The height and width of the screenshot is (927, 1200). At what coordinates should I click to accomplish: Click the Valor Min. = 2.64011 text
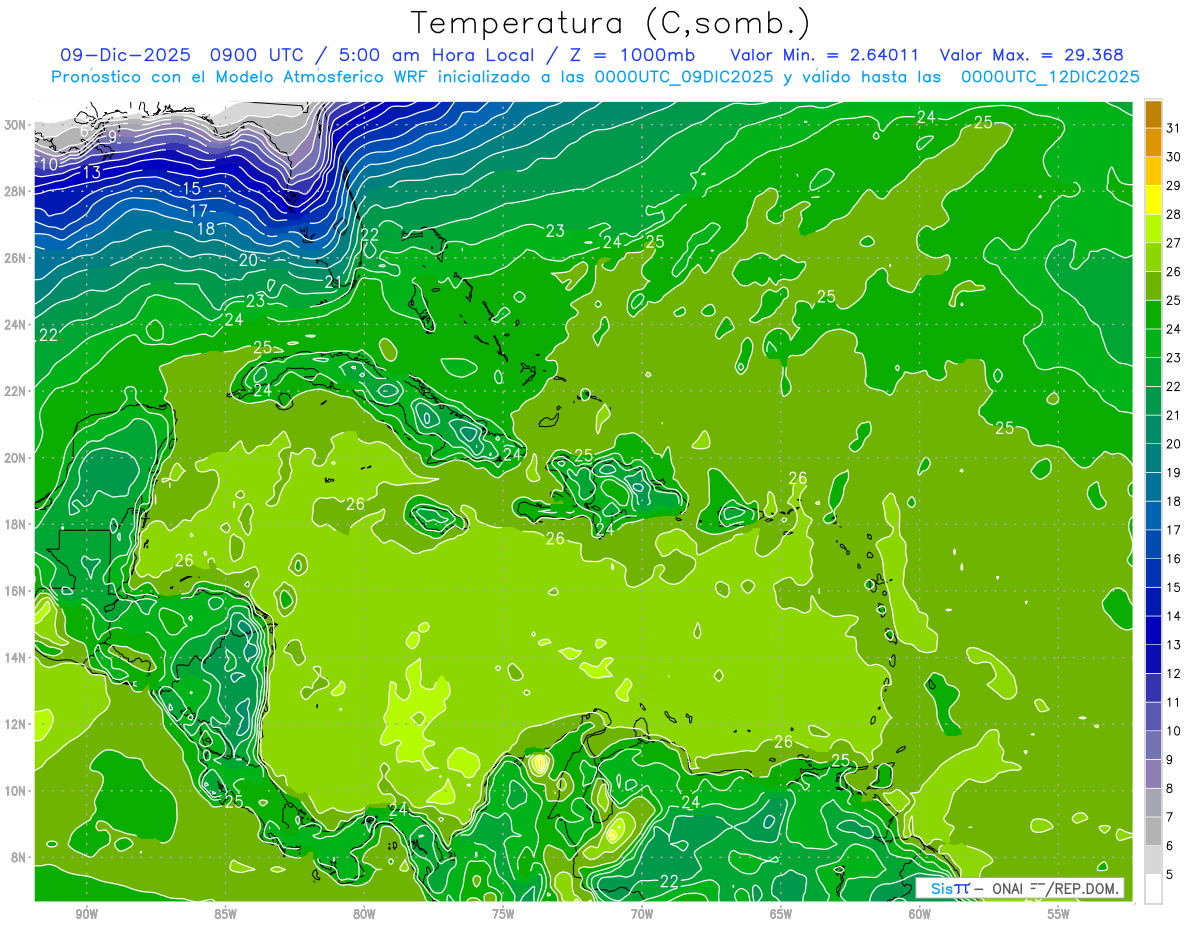point(824,55)
